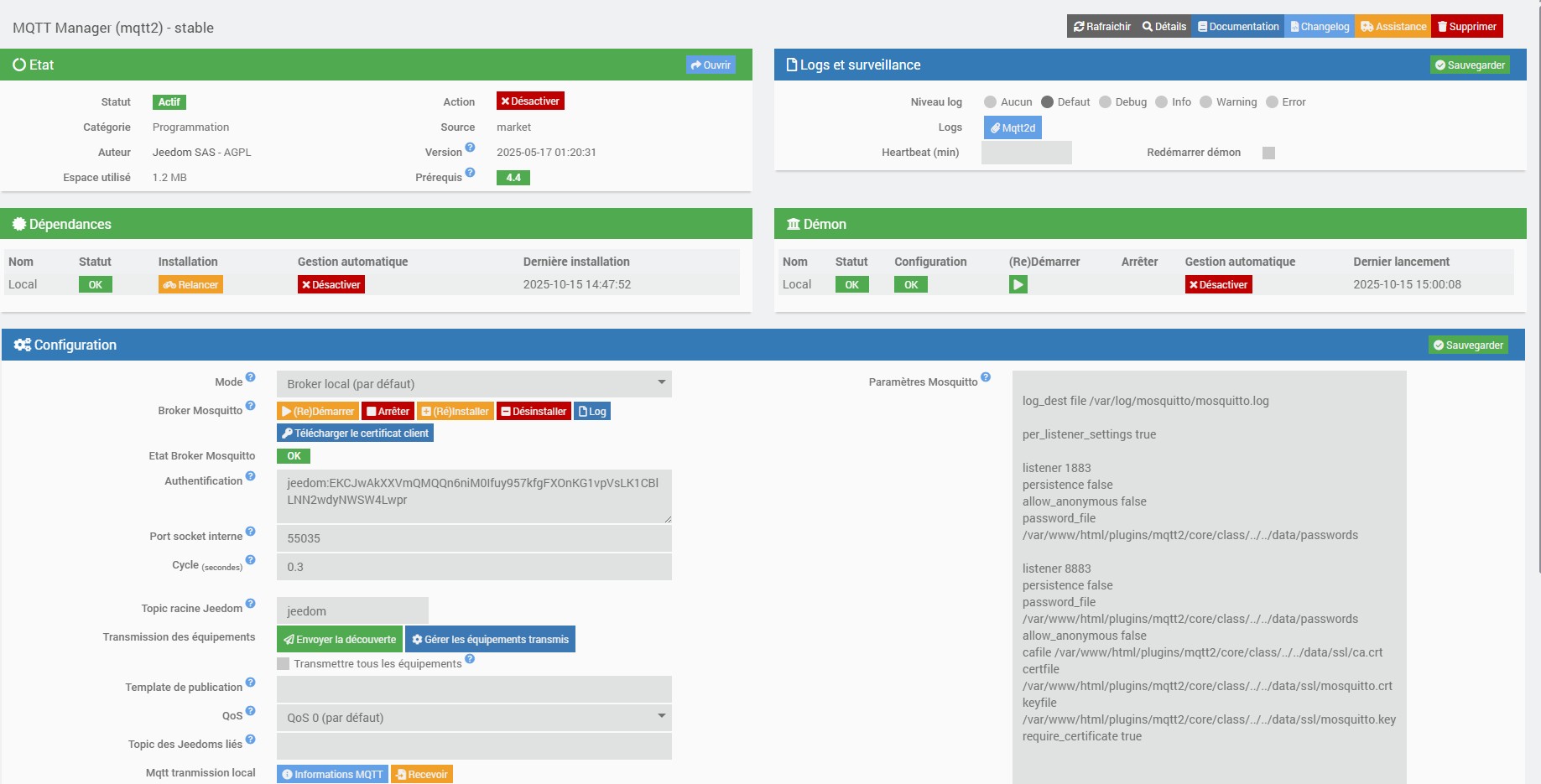This screenshot has height=784, width=1541.
Task: Click inside the Paramètres Mosquitto text area
Action: click(1210, 577)
